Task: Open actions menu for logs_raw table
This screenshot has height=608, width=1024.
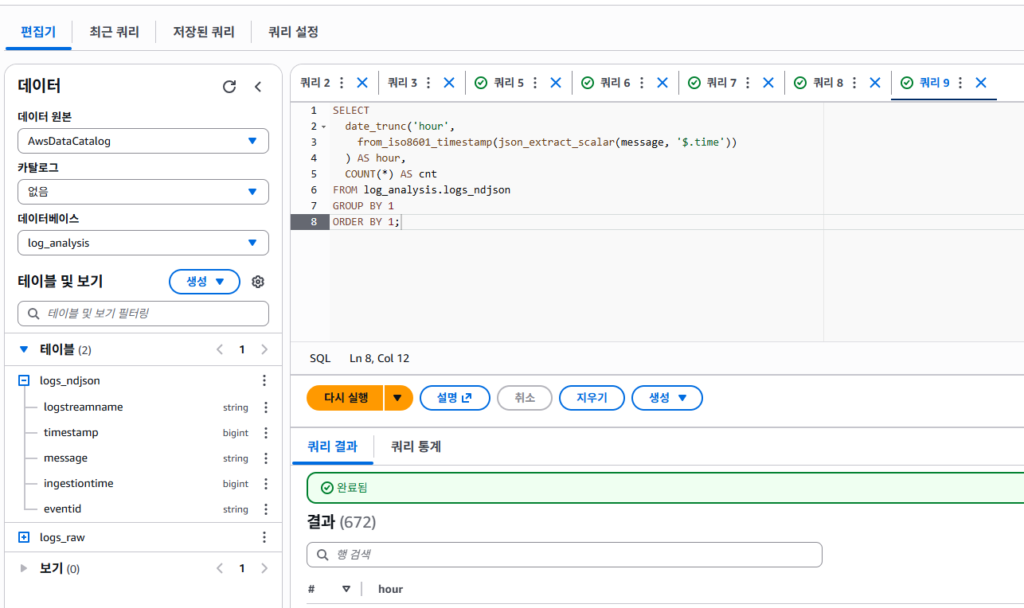Action: coord(264,537)
